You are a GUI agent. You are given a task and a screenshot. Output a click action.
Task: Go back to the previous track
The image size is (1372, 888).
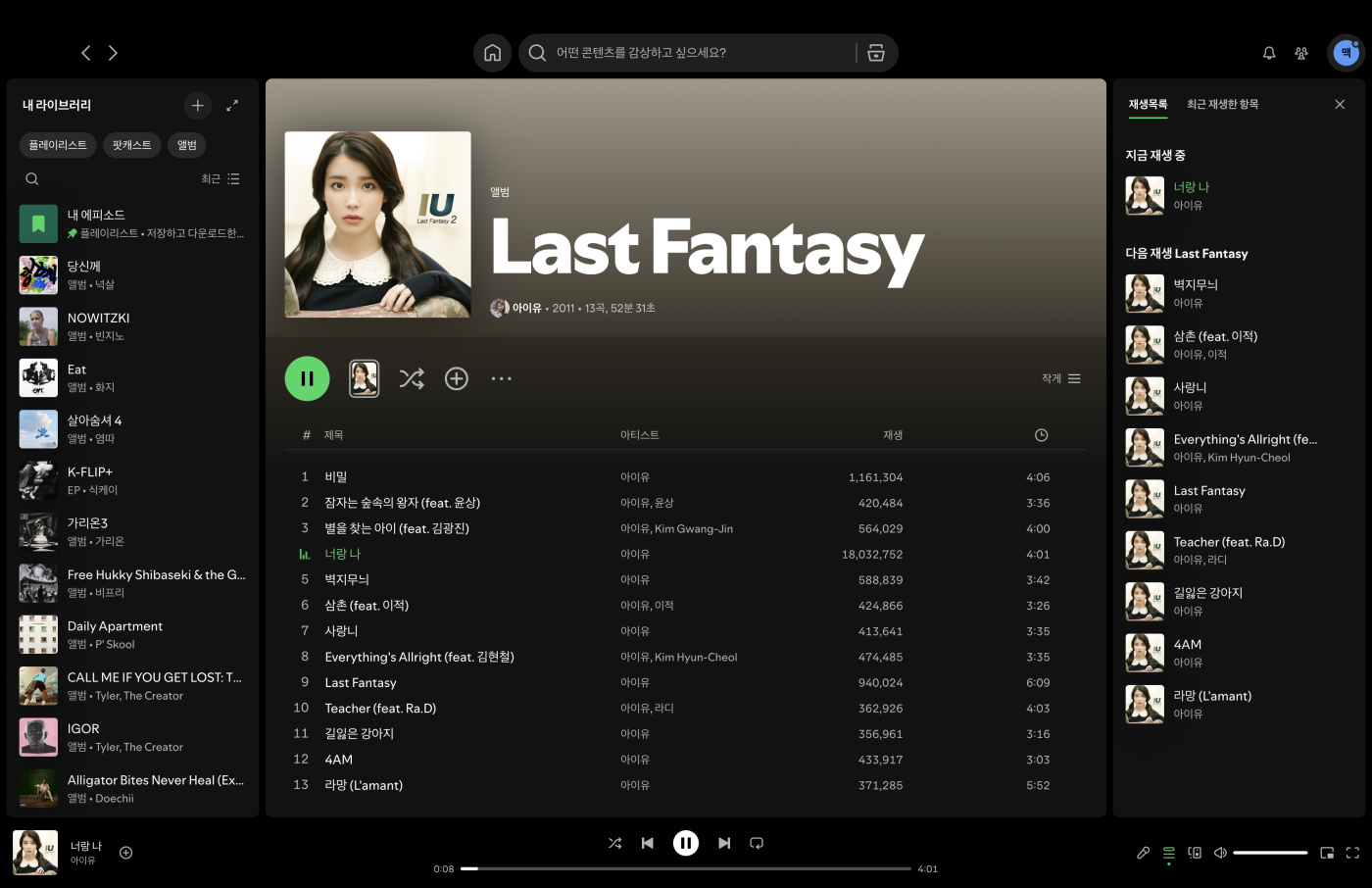[x=647, y=843]
